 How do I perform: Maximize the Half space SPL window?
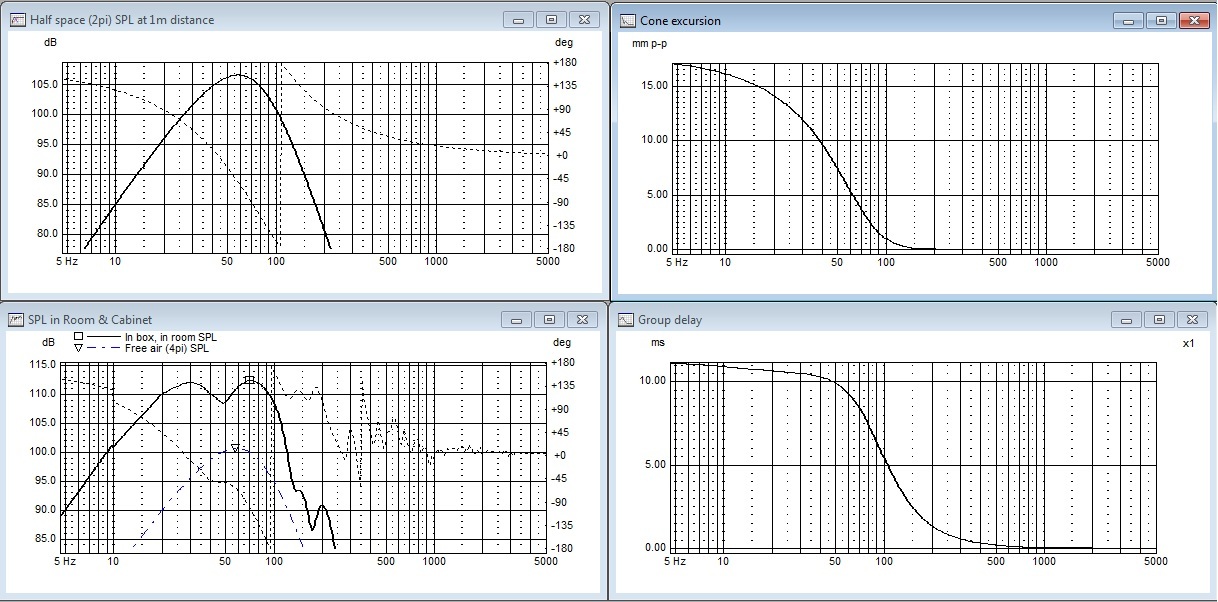click(x=551, y=19)
